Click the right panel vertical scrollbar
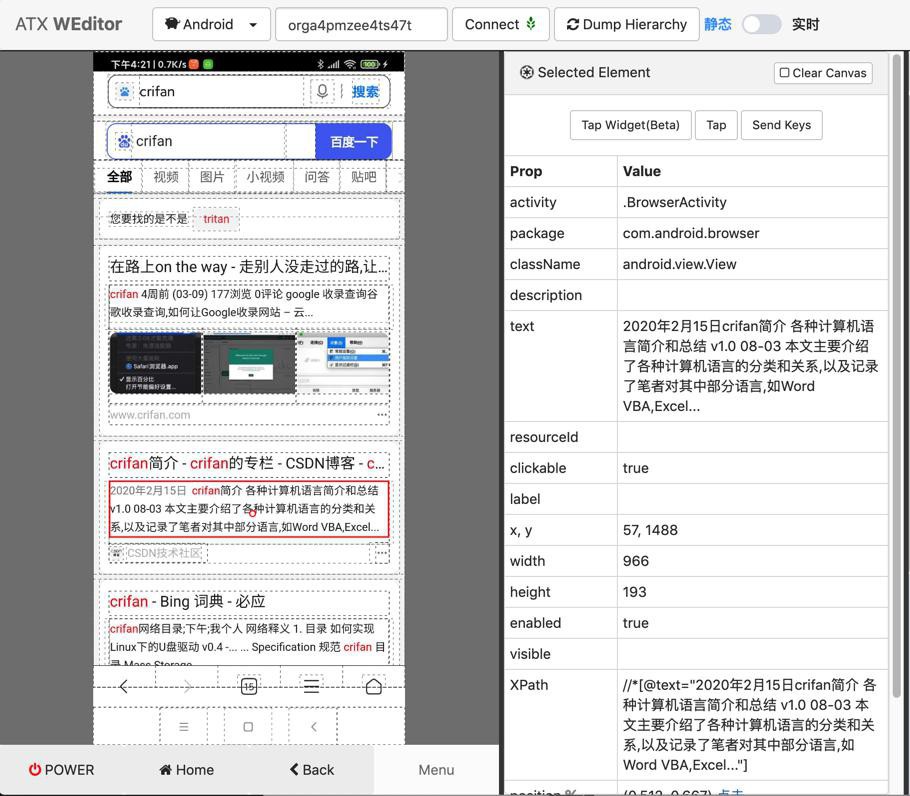Viewport: 910px width, 796px height. 896,376
